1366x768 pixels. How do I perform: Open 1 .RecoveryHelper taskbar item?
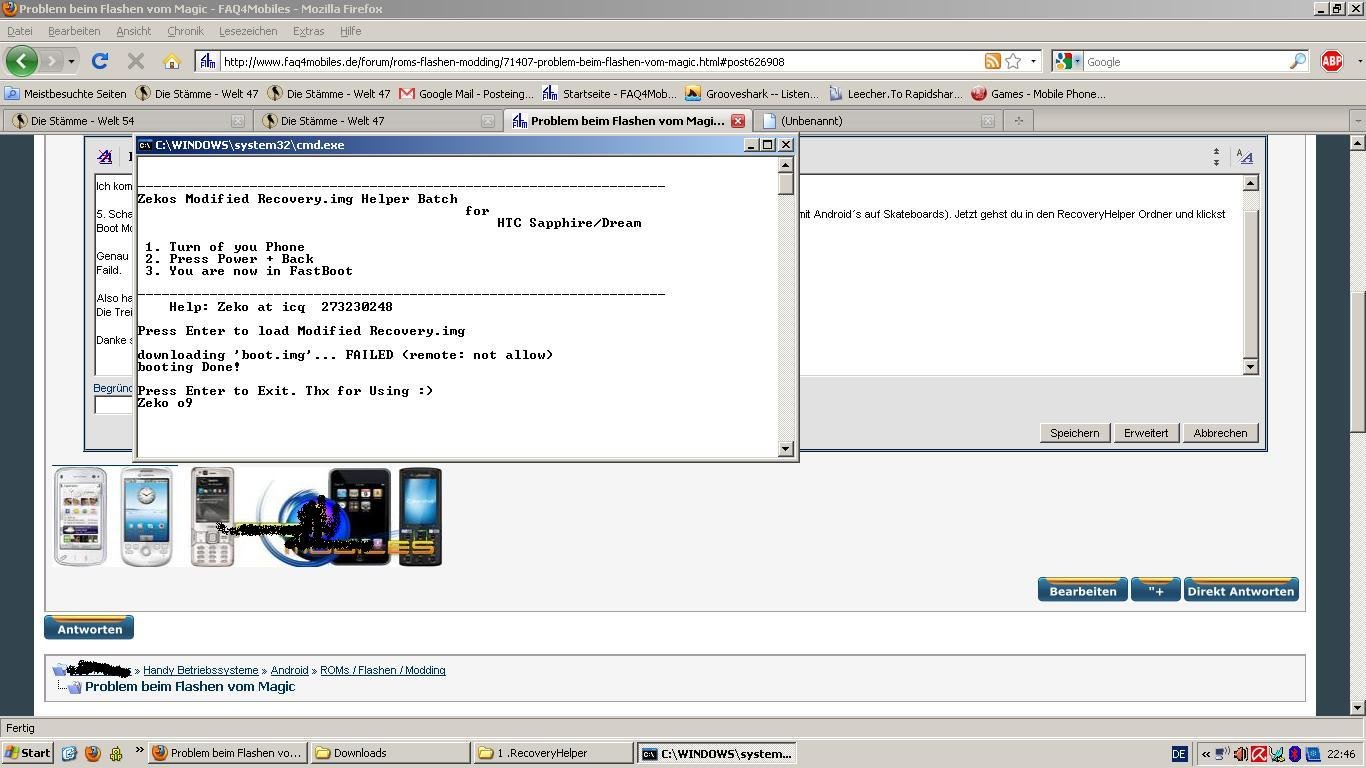pyautogui.click(x=554, y=753)
